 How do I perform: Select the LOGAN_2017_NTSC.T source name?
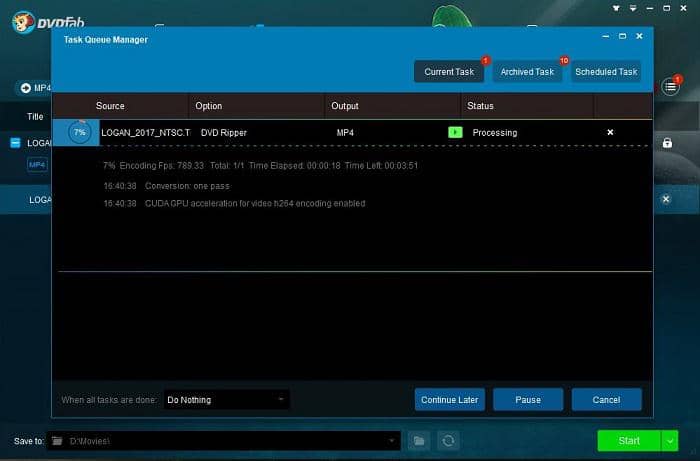pos(146,133)
